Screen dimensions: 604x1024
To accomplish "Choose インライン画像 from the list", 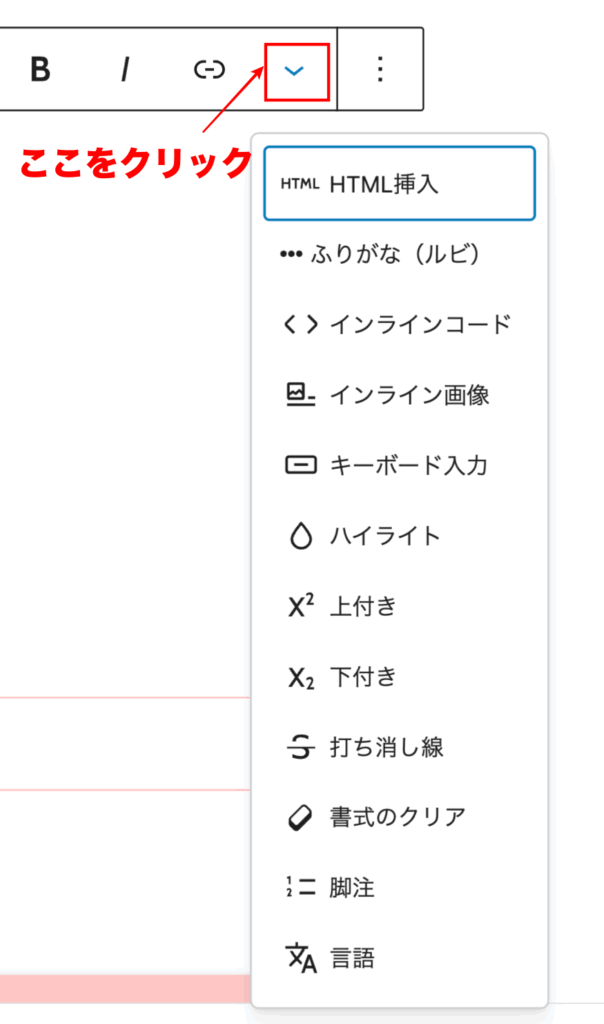I will tap(409, 395).
